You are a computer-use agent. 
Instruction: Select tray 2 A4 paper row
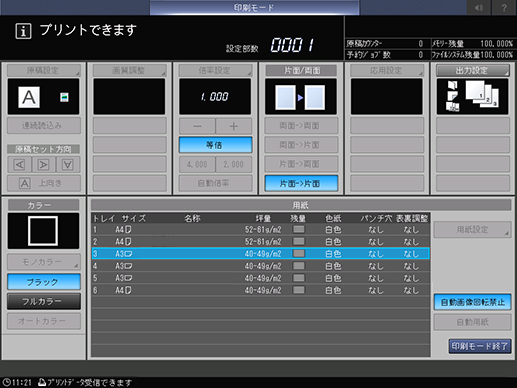(261, 242)
